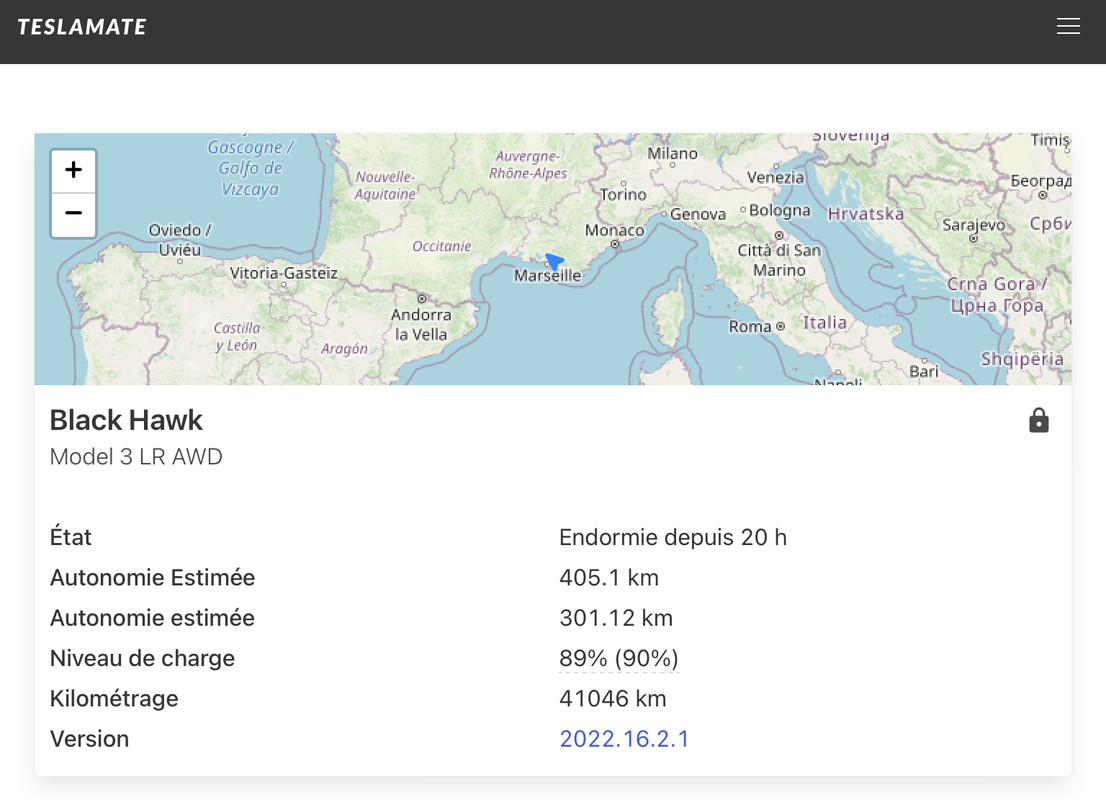Click the 41046 km odometer value
The width and height of the screenshot is (1106, 800).
click(x=612, y=698)
